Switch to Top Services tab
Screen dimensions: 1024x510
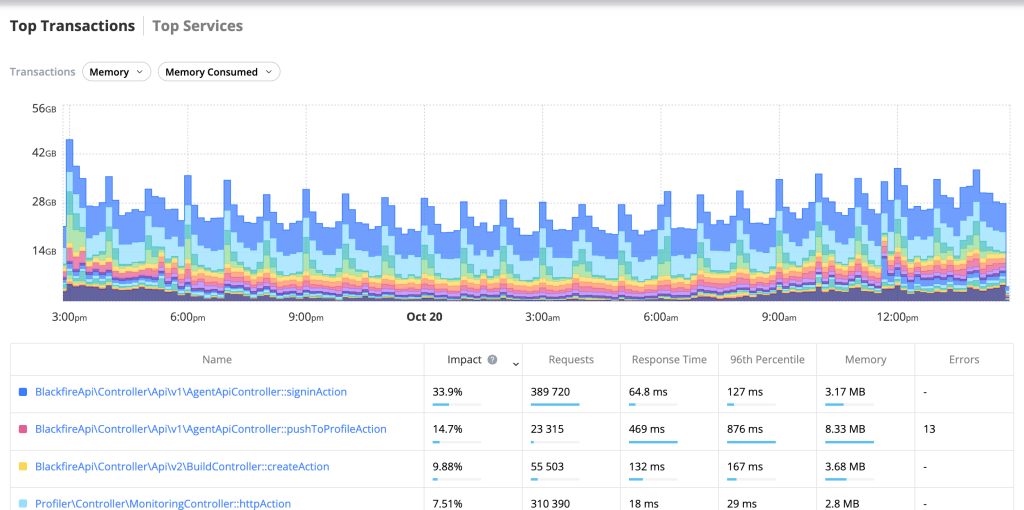tap(197, 26)
